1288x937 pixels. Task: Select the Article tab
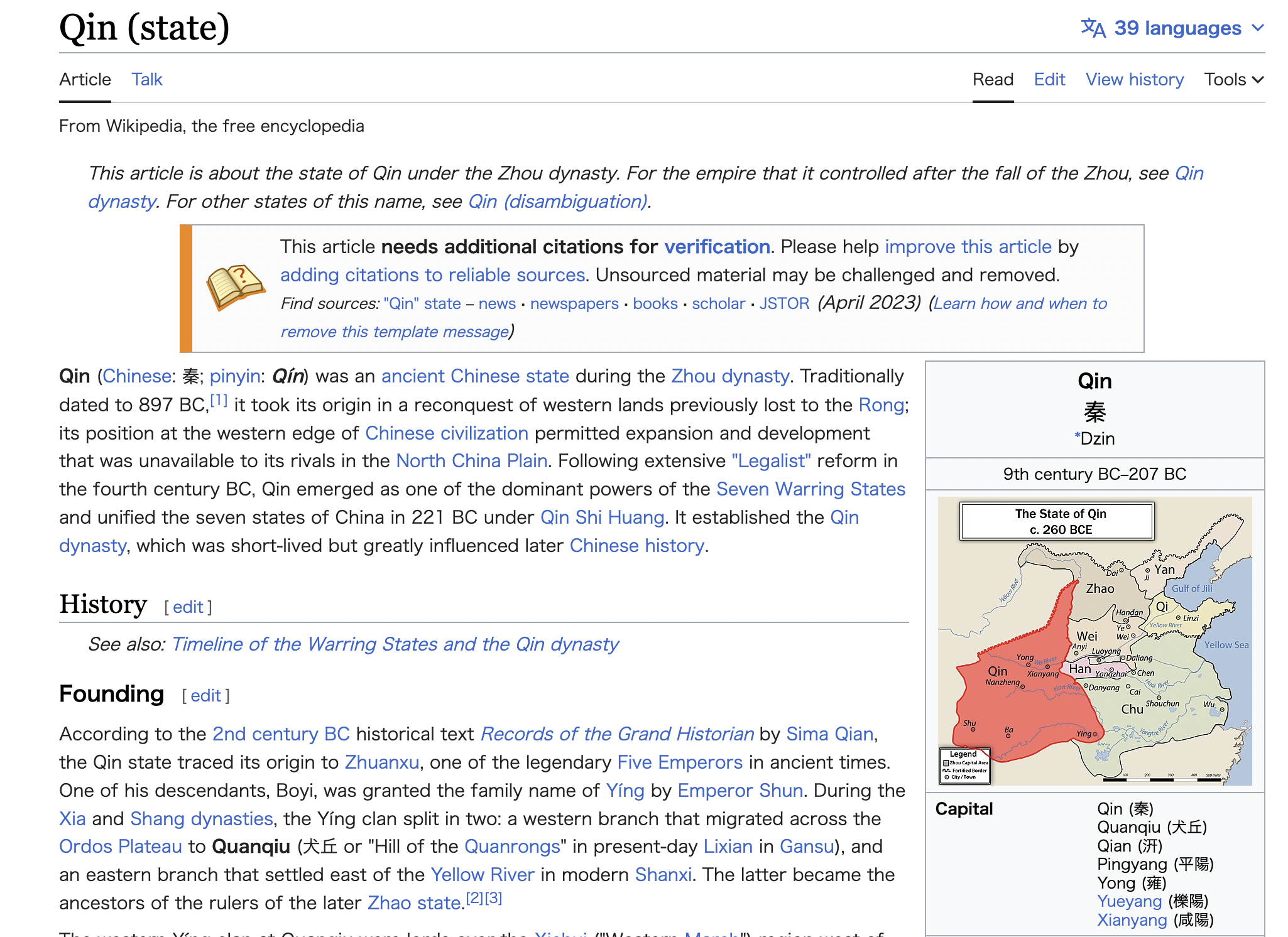tap(85, 79)
